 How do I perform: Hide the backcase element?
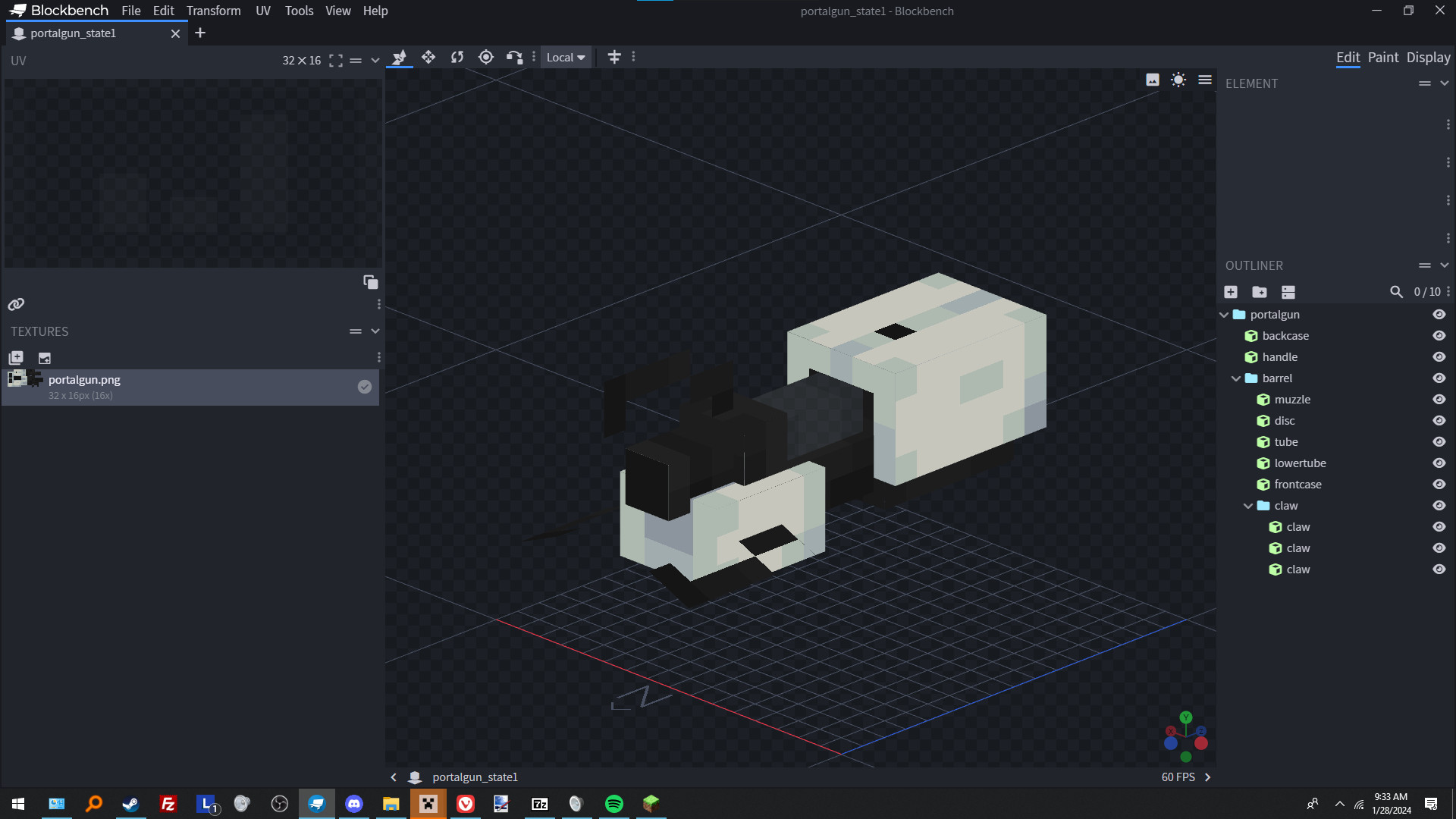(1439, 335)
